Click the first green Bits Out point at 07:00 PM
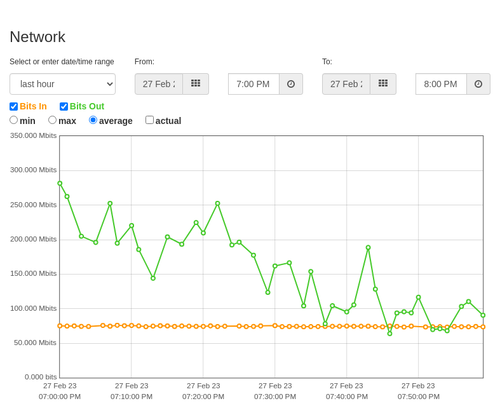The width and height of the screenshot is (500, 403). (60, 183)
